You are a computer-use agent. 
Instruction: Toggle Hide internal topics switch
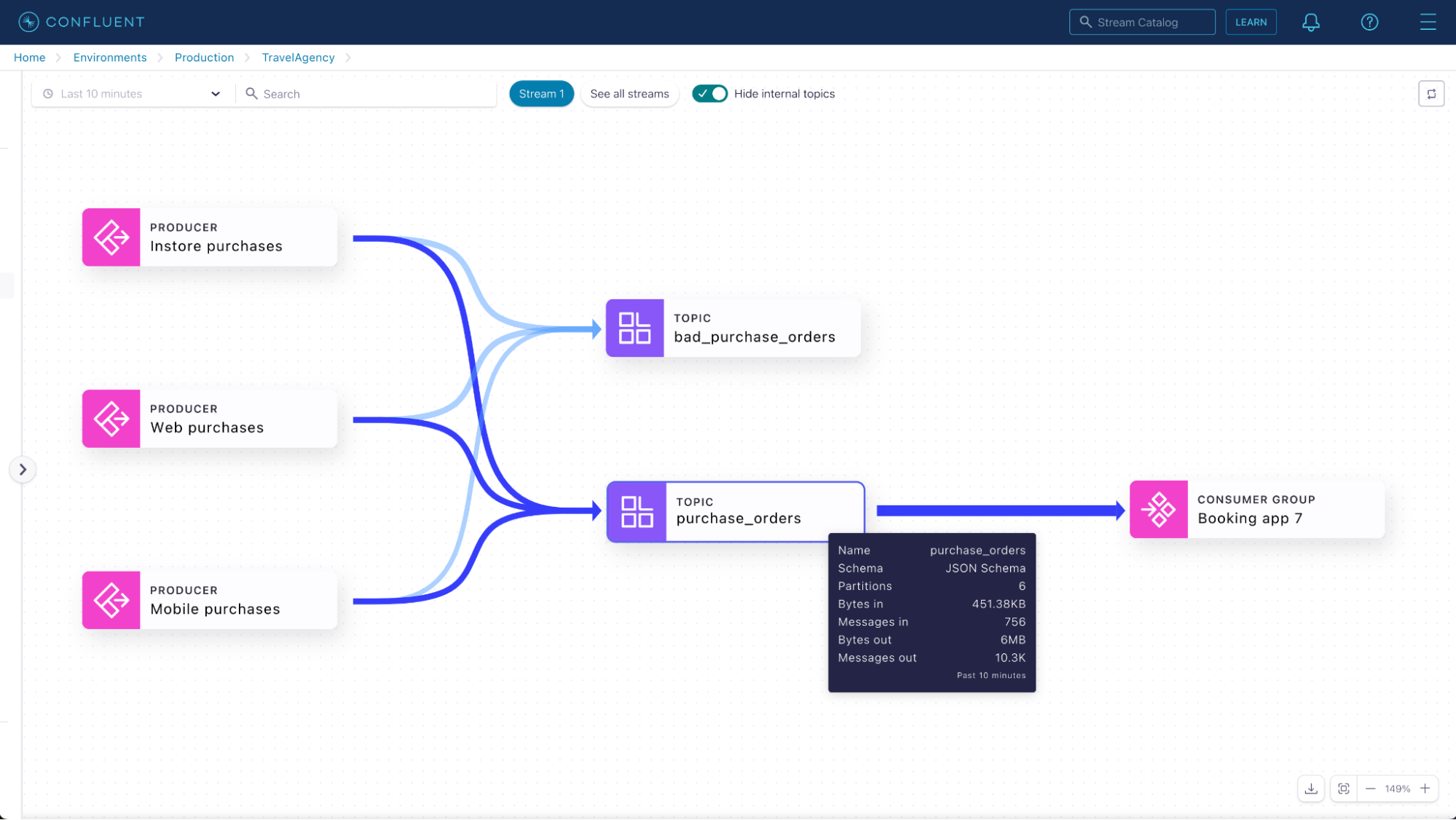click(x=709, y=94)
